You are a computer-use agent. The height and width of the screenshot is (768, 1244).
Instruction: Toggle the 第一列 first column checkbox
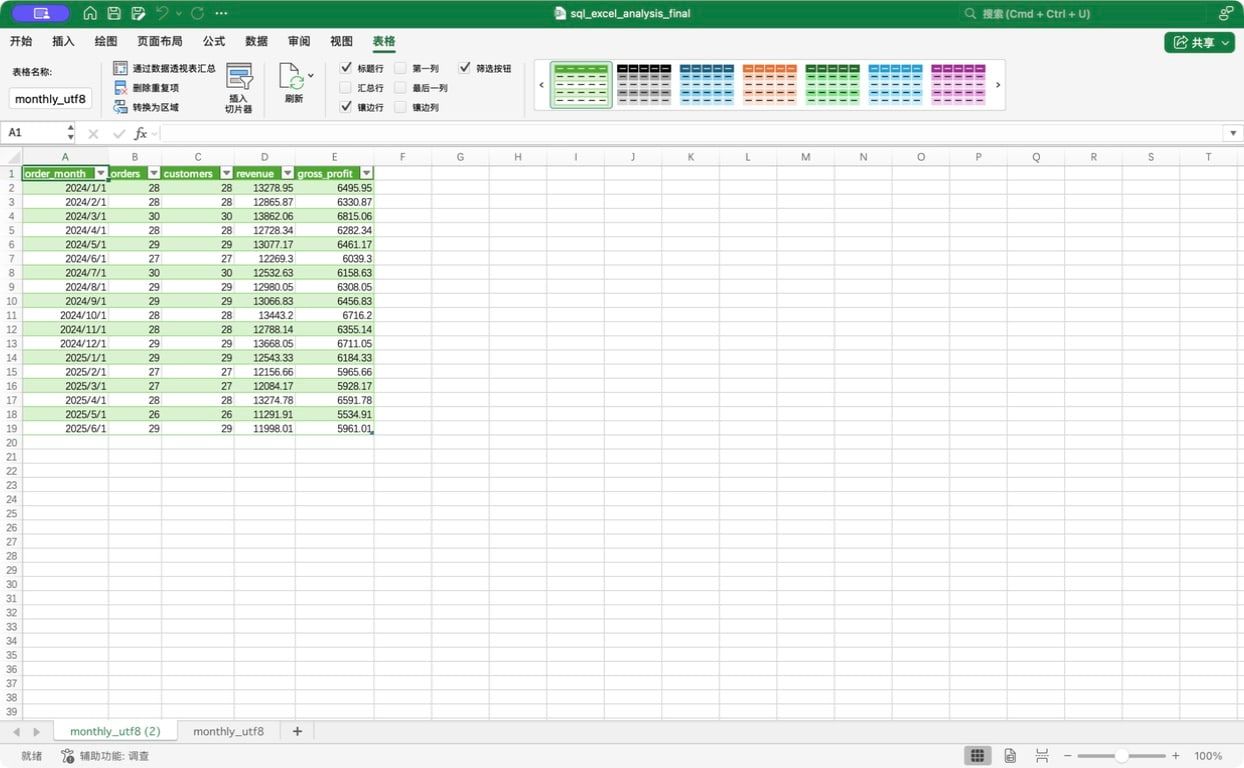coord(400,68)
